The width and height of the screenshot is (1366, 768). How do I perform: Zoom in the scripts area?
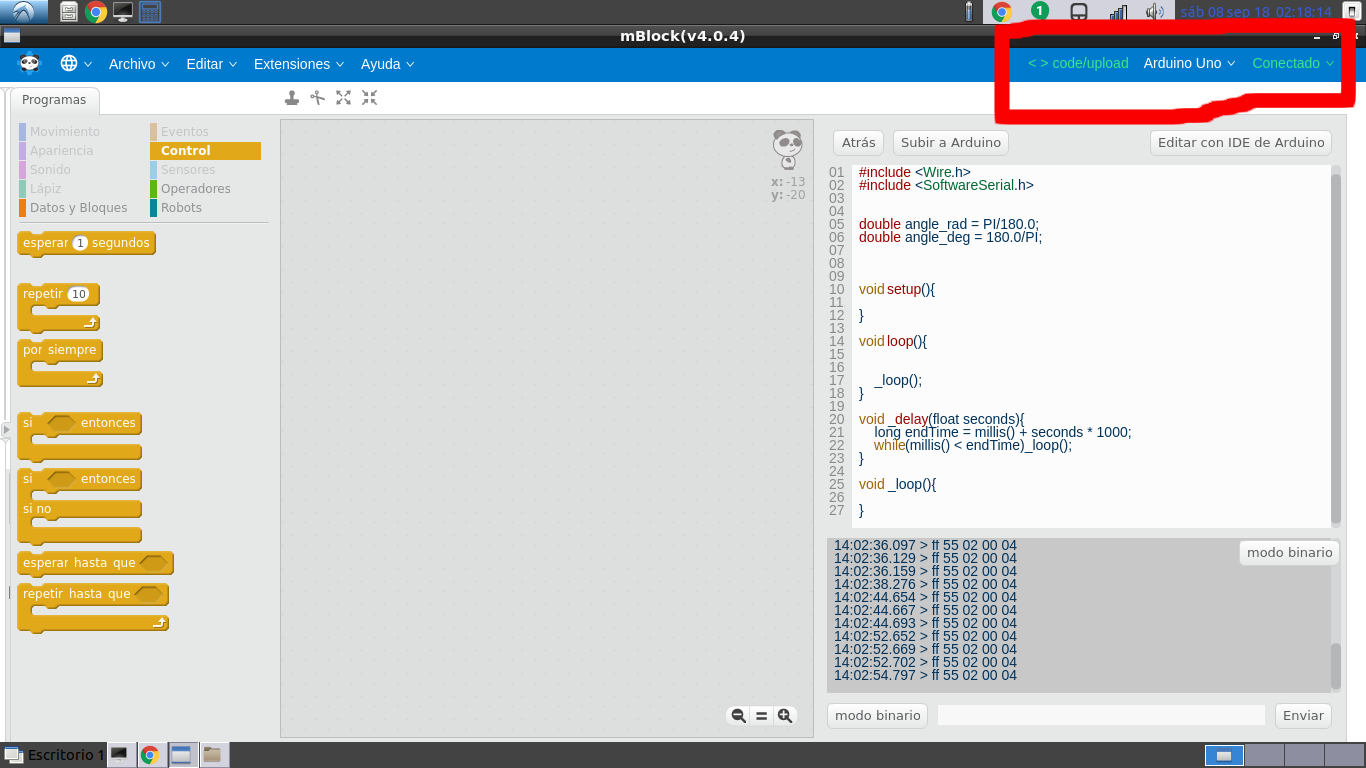(785, 715)
